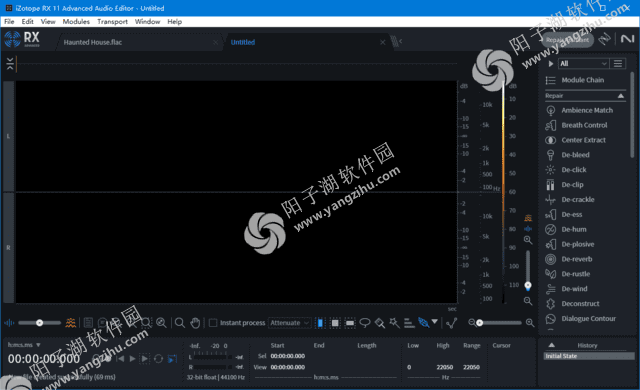
Task: Open the De-bleed module
Action: (x=575, y=155)
